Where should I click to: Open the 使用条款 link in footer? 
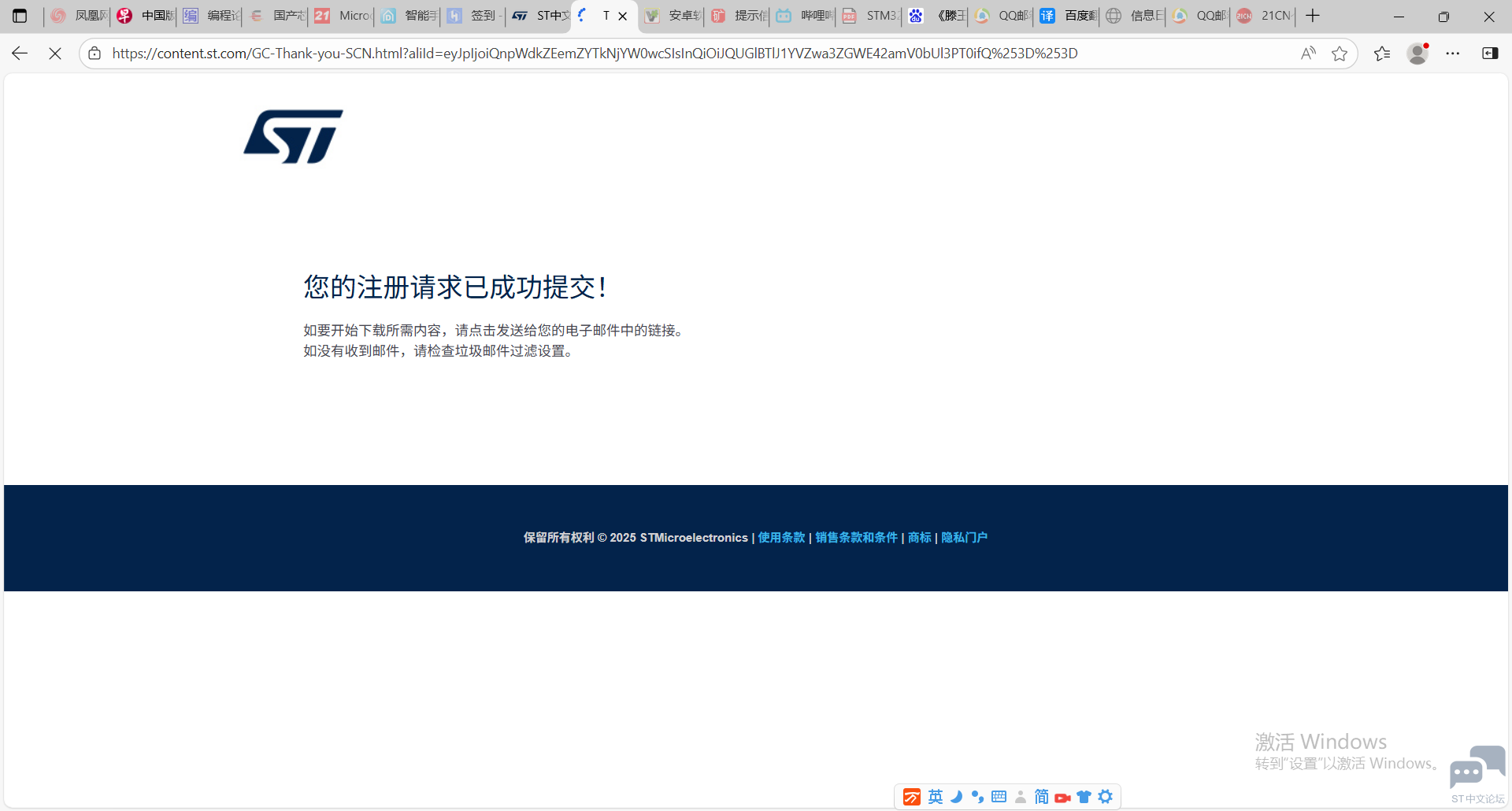tap(781, 537)
